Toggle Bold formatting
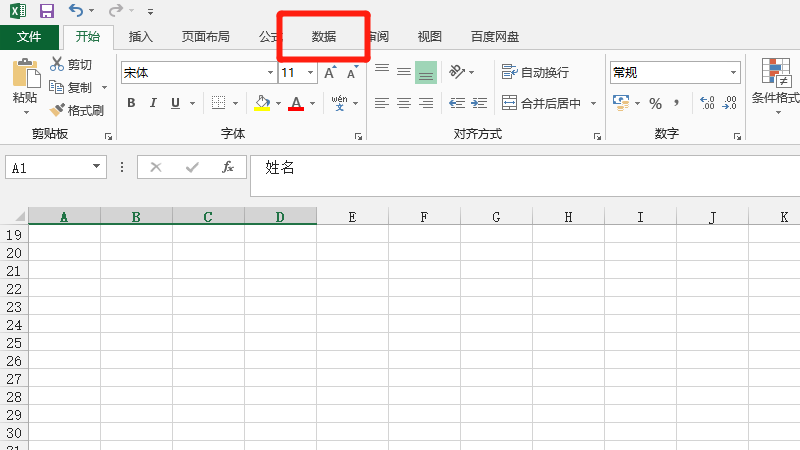Image resolution: width=800 pixels, height=450 pixels. coord(131,103)
